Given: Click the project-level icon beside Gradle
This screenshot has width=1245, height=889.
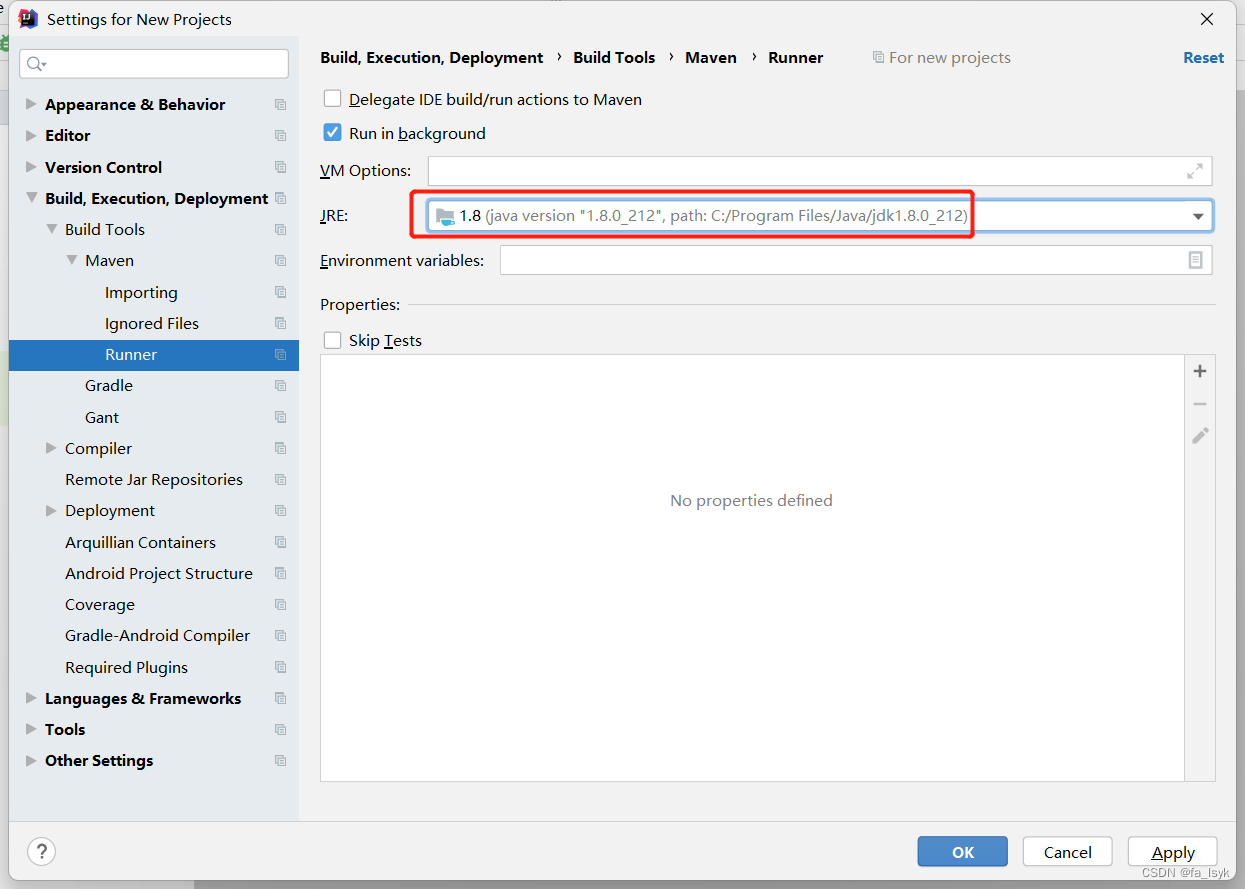Looking at the screenshot, I should 280,386.
